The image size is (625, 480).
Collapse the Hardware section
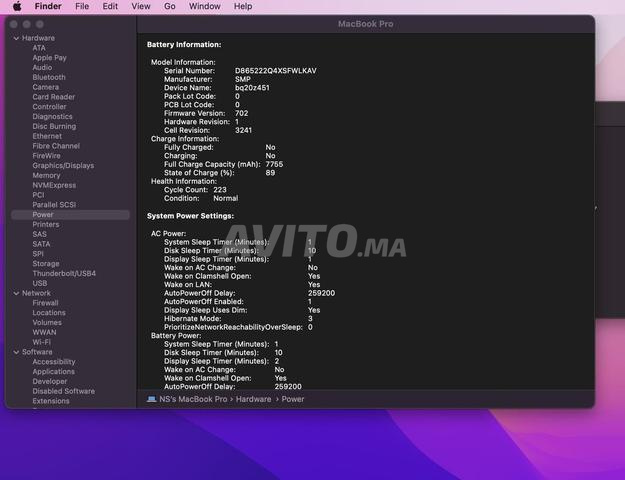tap(16, 38)
